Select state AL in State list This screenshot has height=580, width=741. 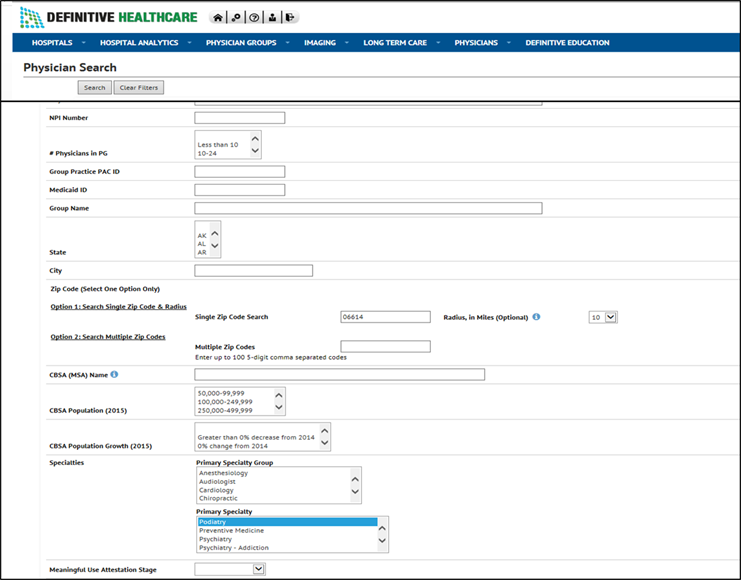(x=202, y=244)
